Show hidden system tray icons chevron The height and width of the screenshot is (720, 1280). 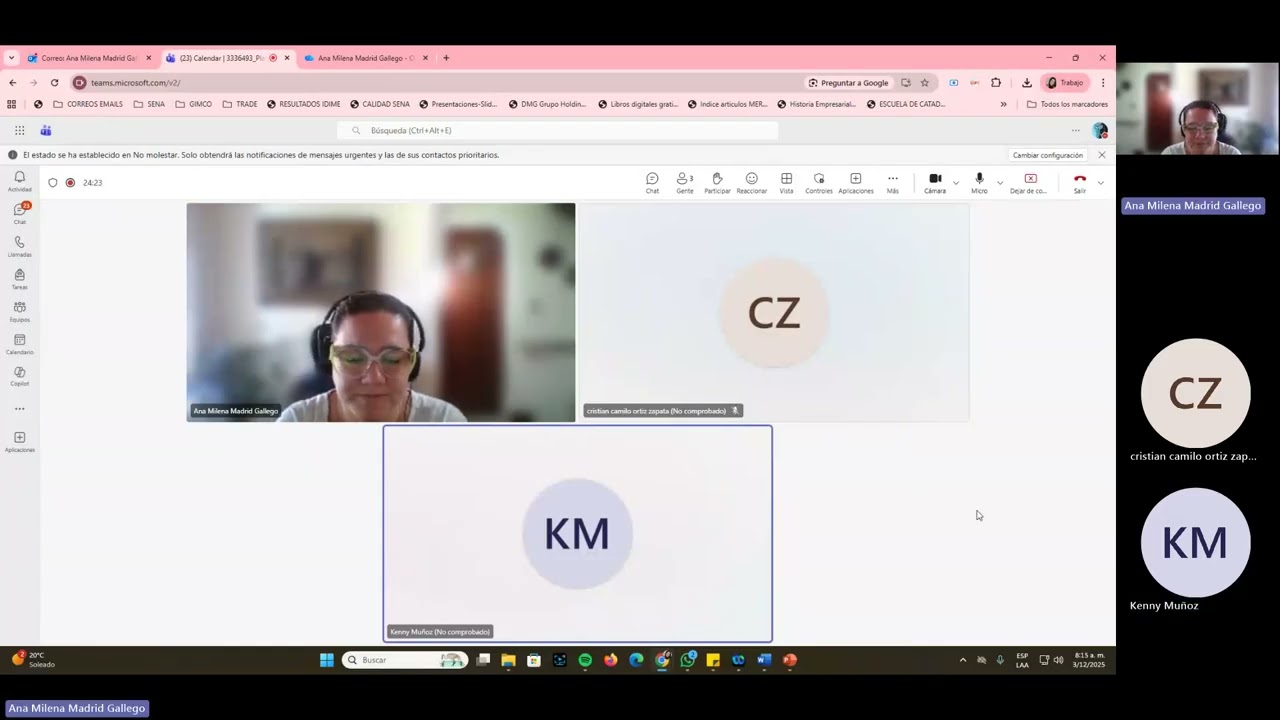(x=963, y=660)
